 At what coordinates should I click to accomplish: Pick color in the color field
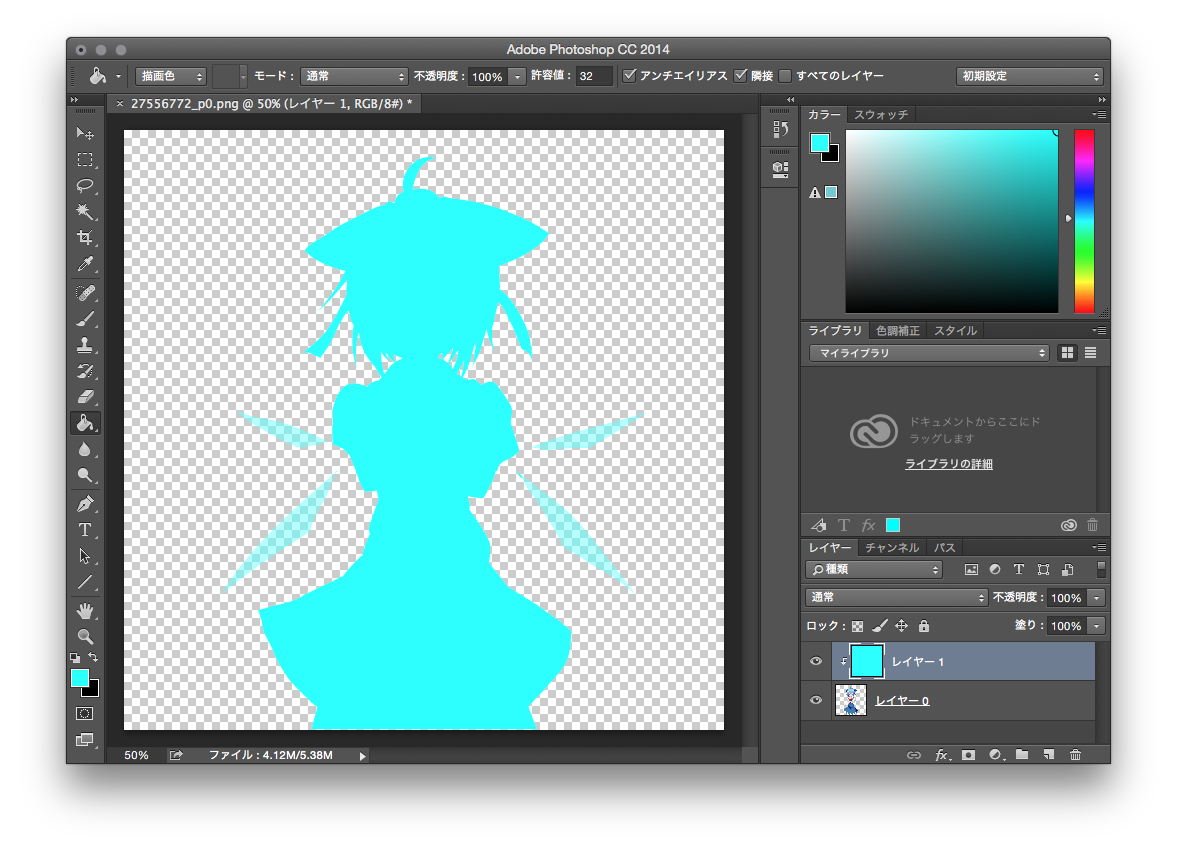[951, 221]
